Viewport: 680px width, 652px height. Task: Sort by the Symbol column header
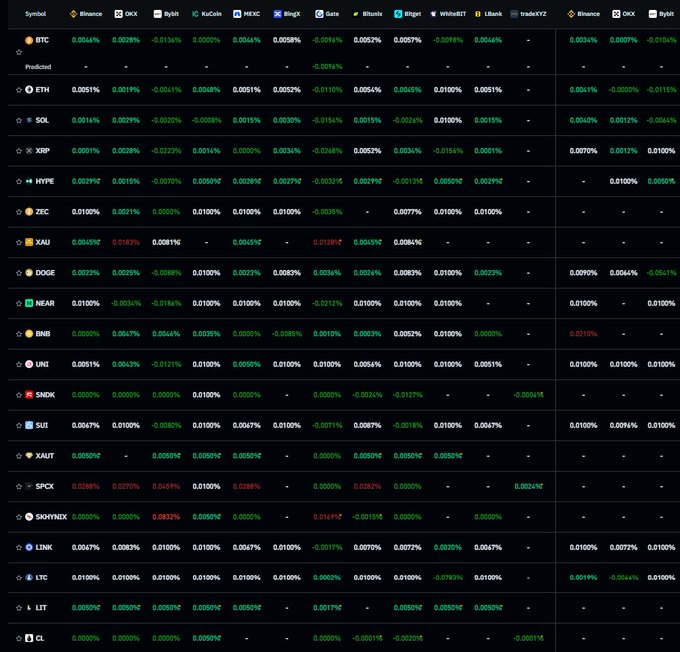coord(36,14)
